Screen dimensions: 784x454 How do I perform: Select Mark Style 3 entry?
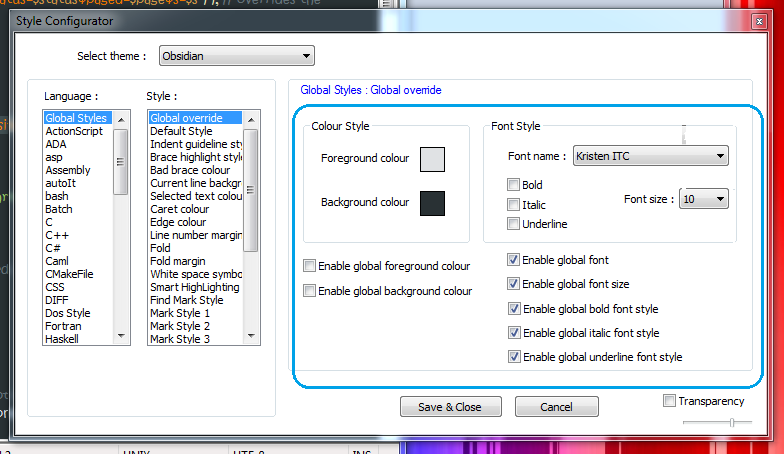196,339
